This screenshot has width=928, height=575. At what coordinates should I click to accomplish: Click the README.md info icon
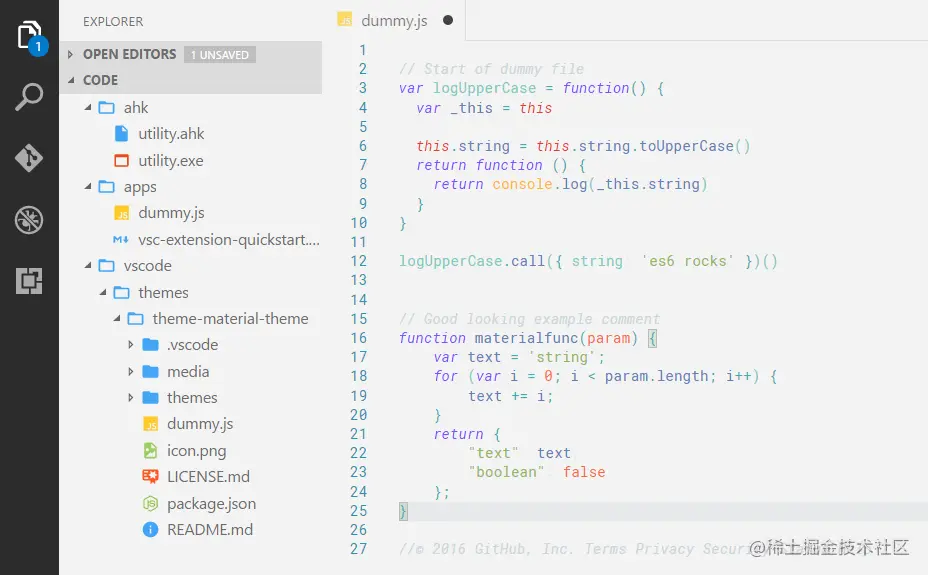pos(150,530)
